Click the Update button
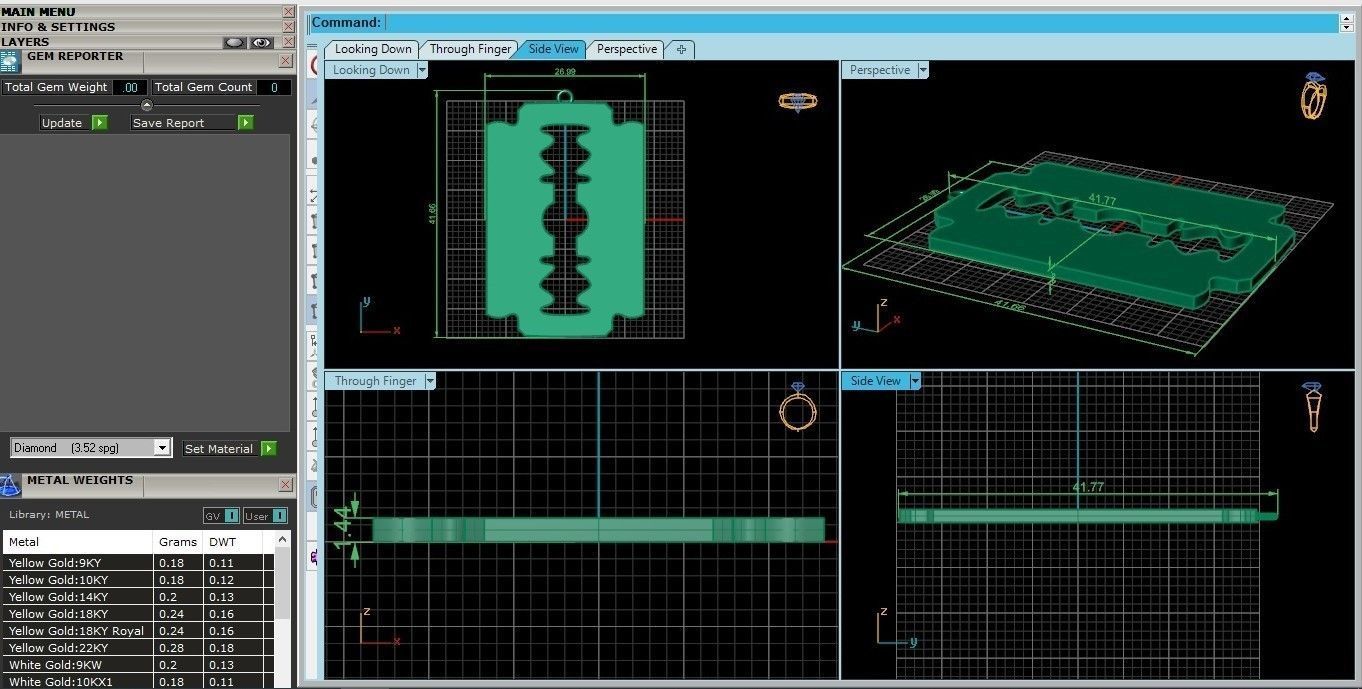The width and height of the screenshot is (1362, 689). [73, 123]
